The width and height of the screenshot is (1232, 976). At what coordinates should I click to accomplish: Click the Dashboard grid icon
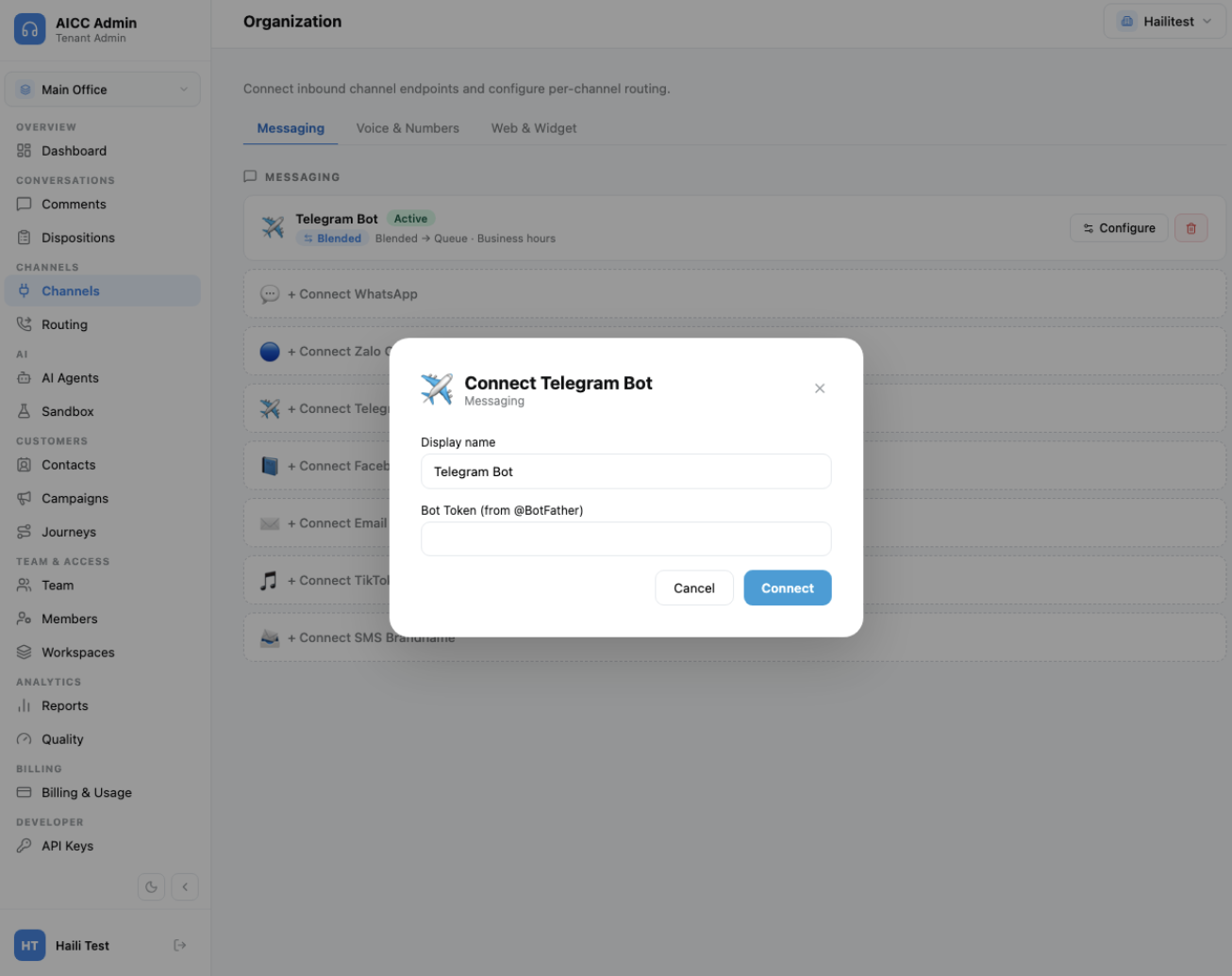[x=25, y=151]
